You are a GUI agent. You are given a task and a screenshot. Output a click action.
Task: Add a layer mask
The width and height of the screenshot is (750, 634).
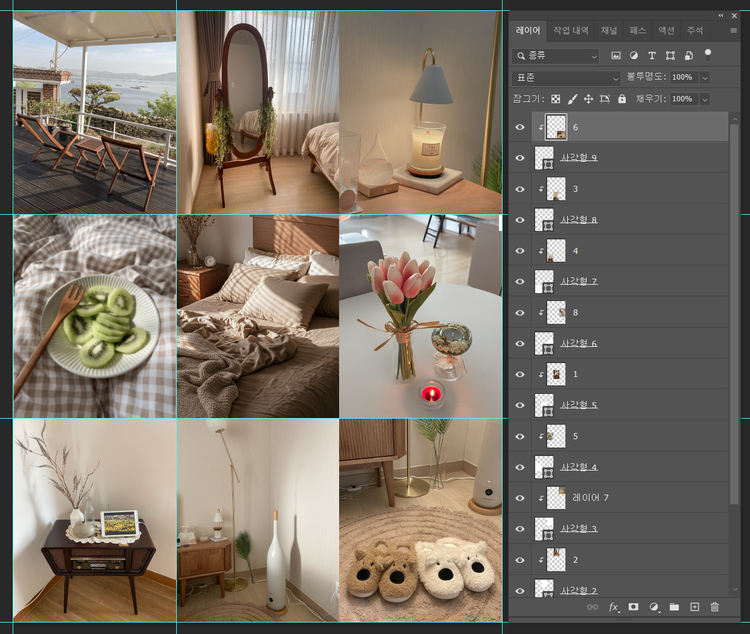633,607
